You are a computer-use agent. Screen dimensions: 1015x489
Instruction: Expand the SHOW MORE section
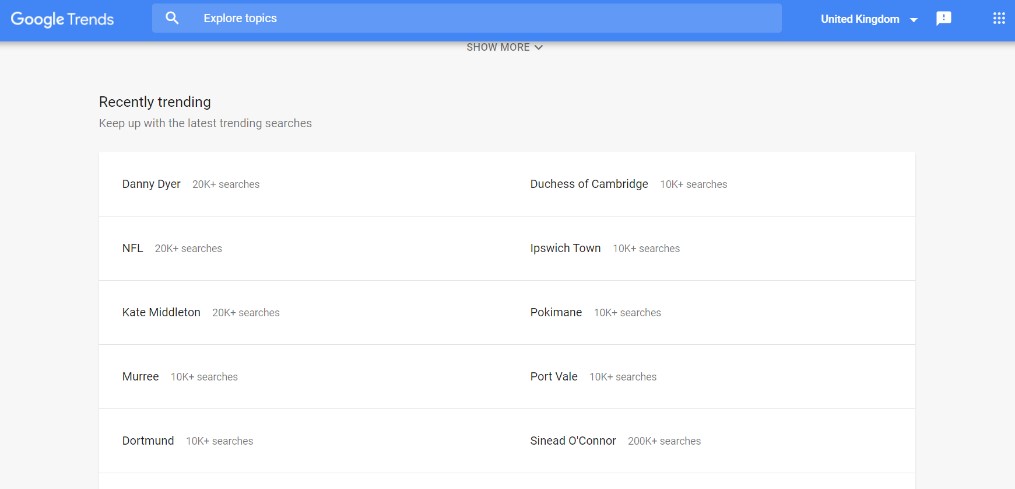click(x=504, y=47)
